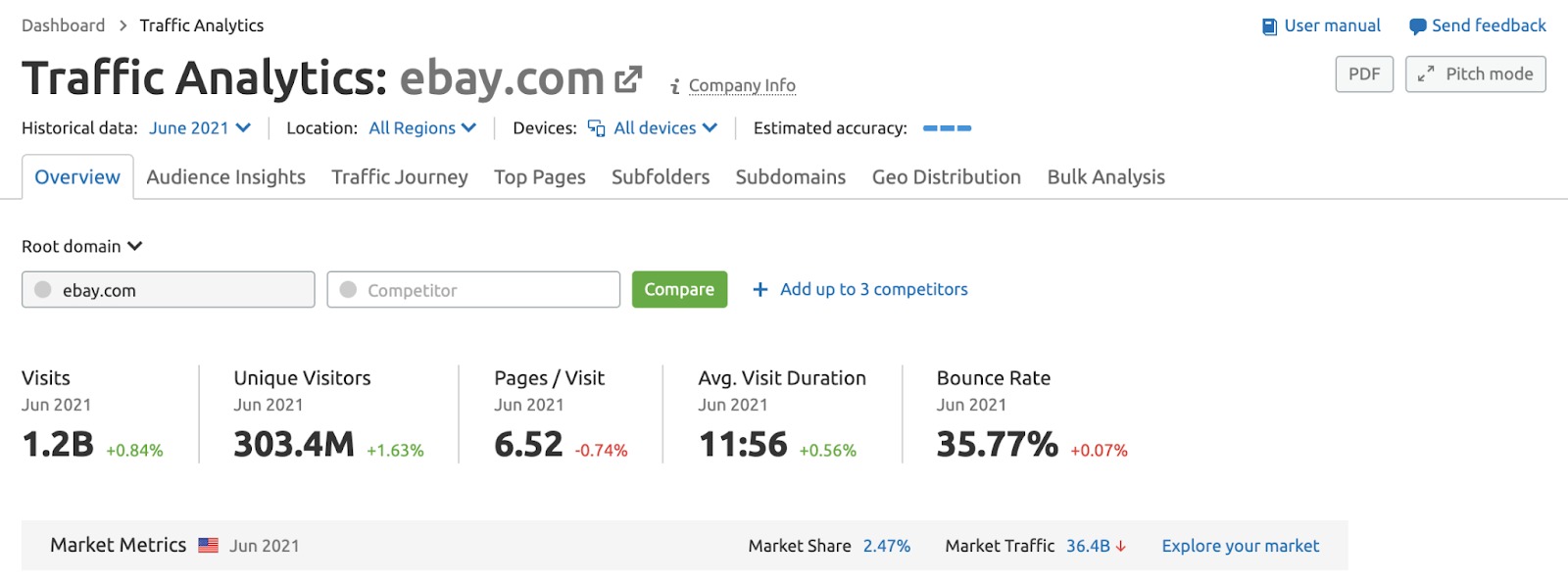1568x583 pixels.
Task: Click the PDF export button
Action: pos(1364,73)
